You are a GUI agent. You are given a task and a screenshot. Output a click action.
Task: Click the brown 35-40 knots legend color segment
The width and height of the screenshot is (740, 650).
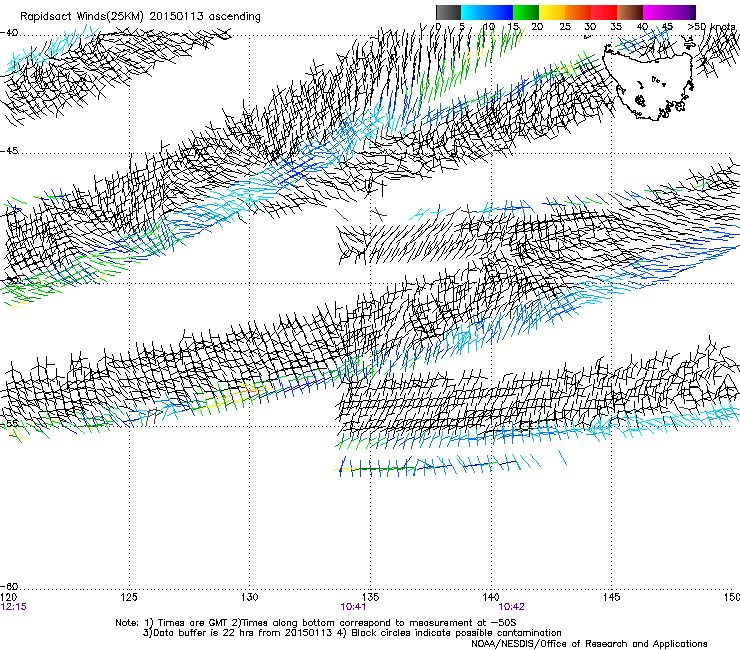click(630, 12)
